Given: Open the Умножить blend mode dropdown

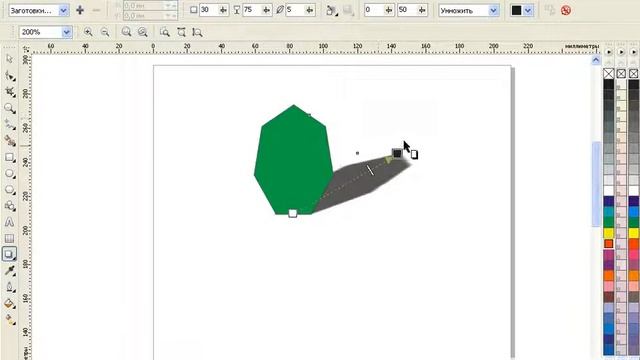Looking at the screenshot, I should (x=493, y=11).
